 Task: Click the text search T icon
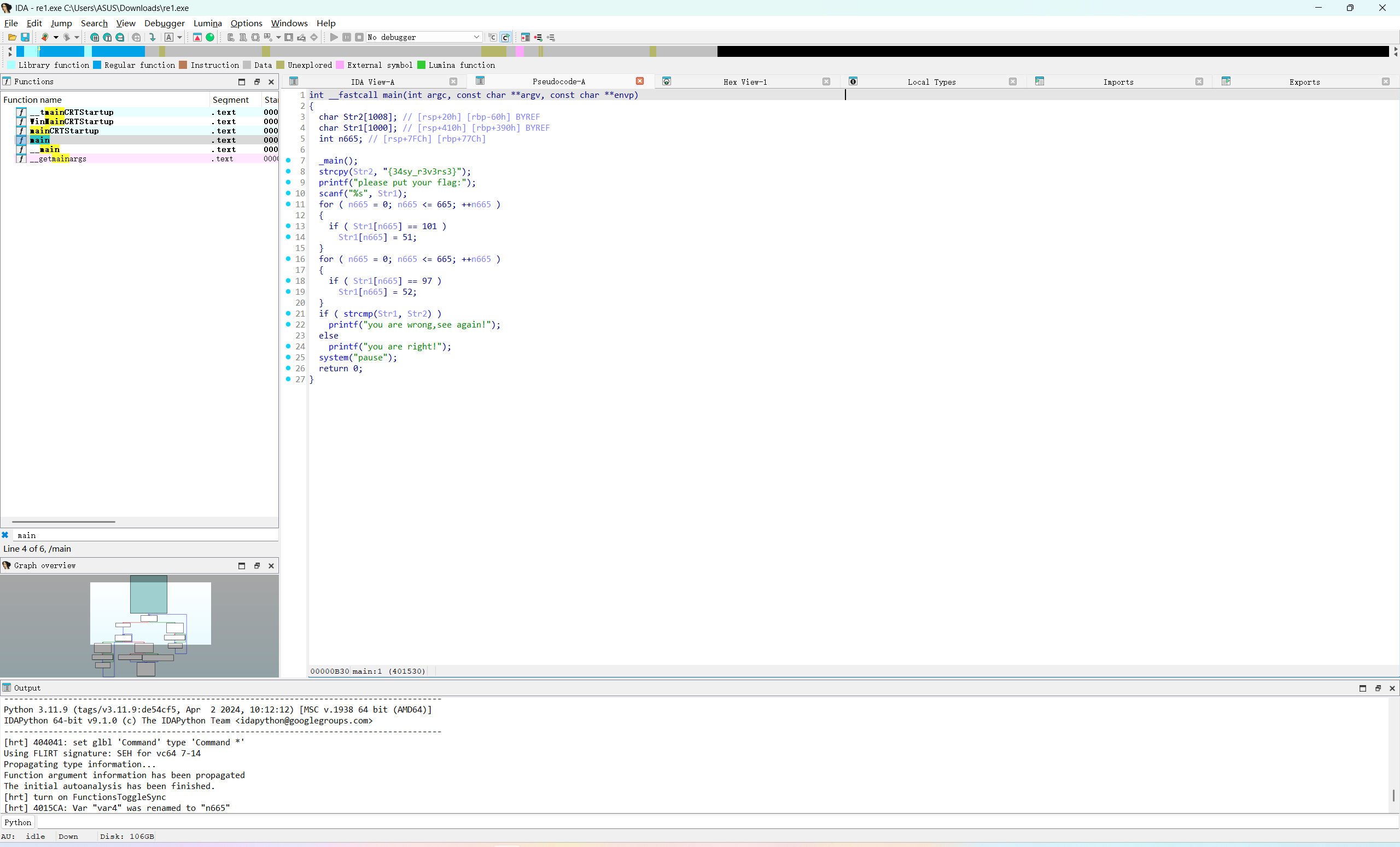(107, 38)
